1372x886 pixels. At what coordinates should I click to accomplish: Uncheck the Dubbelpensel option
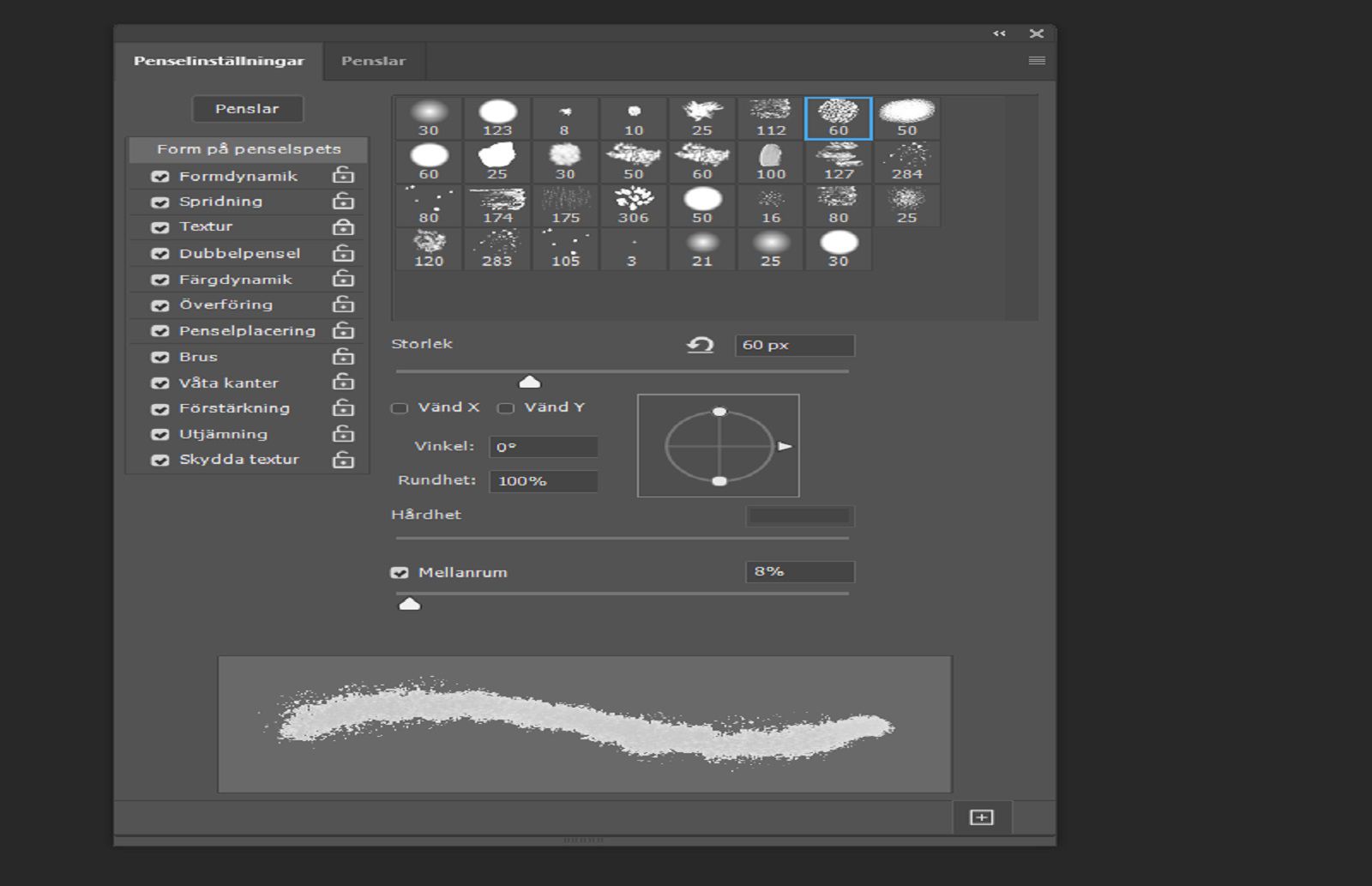pos(159,253)
